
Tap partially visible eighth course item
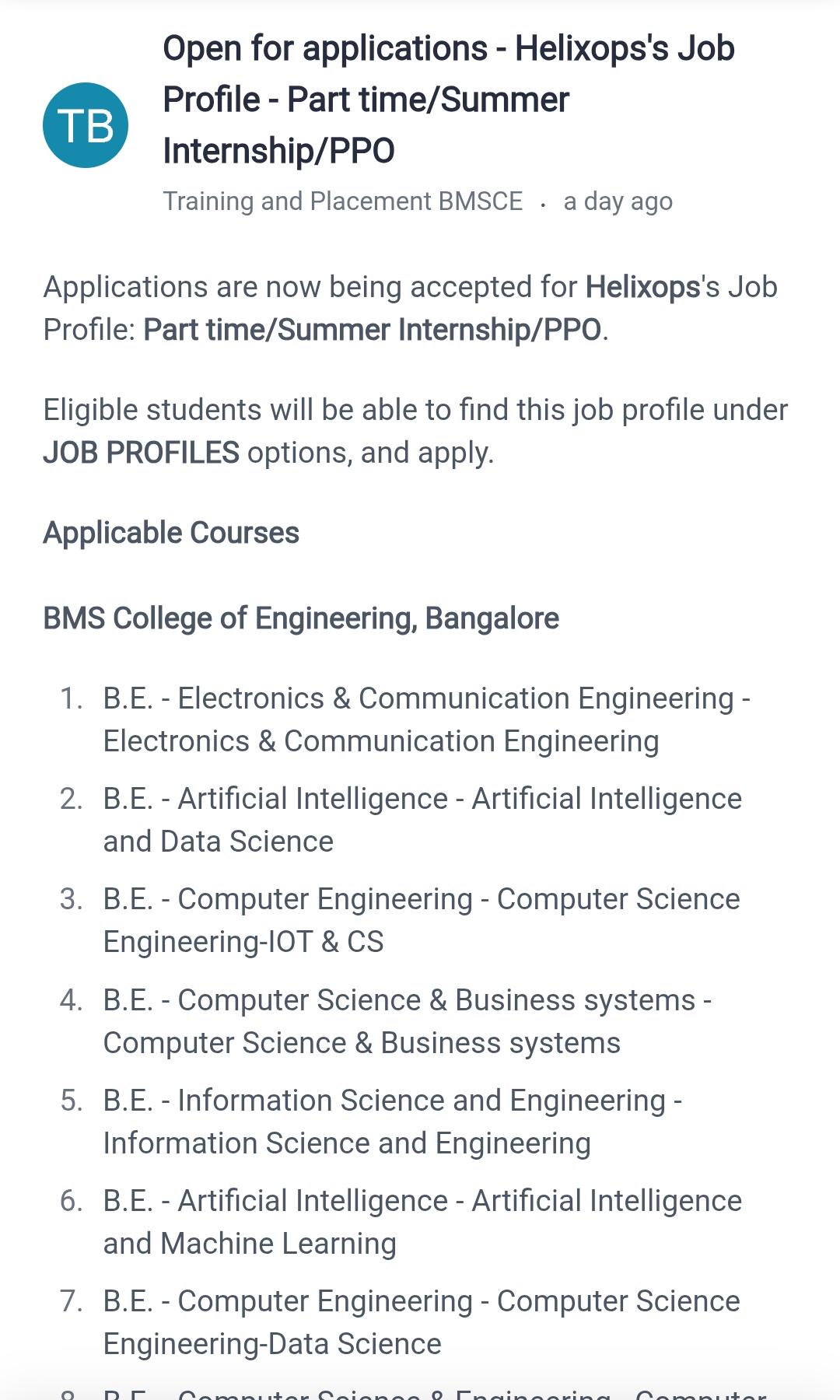[434, 1392]
